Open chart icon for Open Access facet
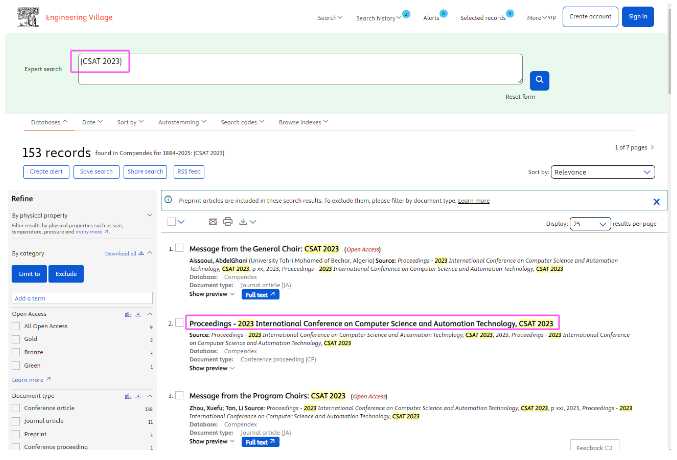 click(128, 314)
